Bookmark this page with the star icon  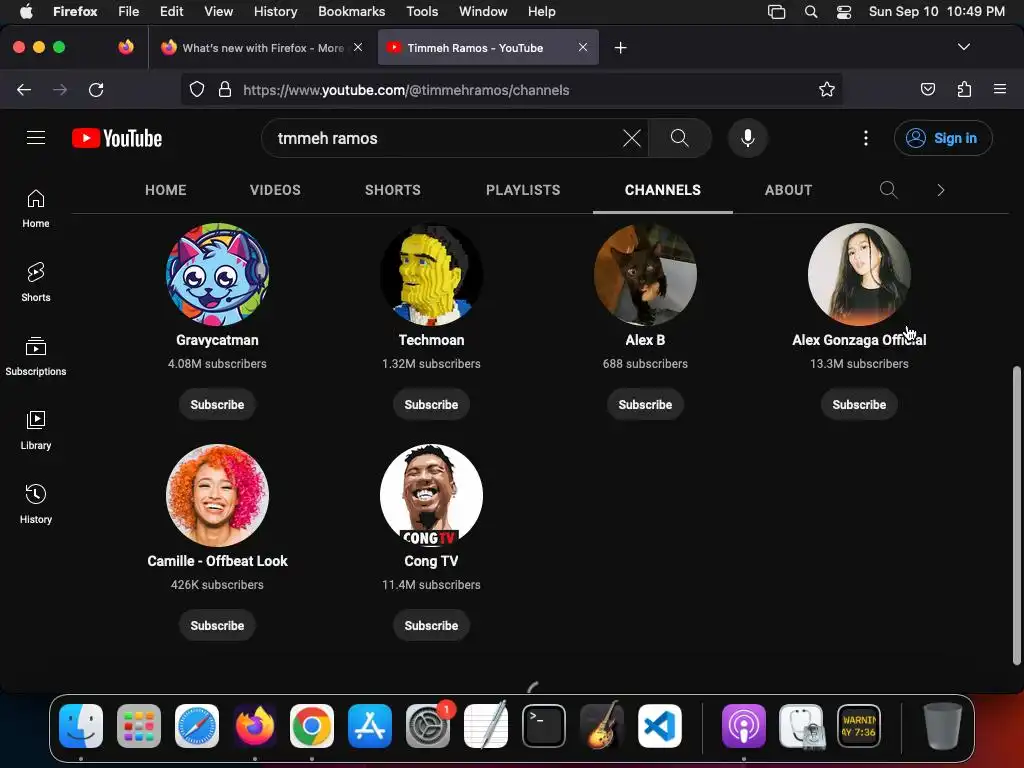(x=827, y=89)
